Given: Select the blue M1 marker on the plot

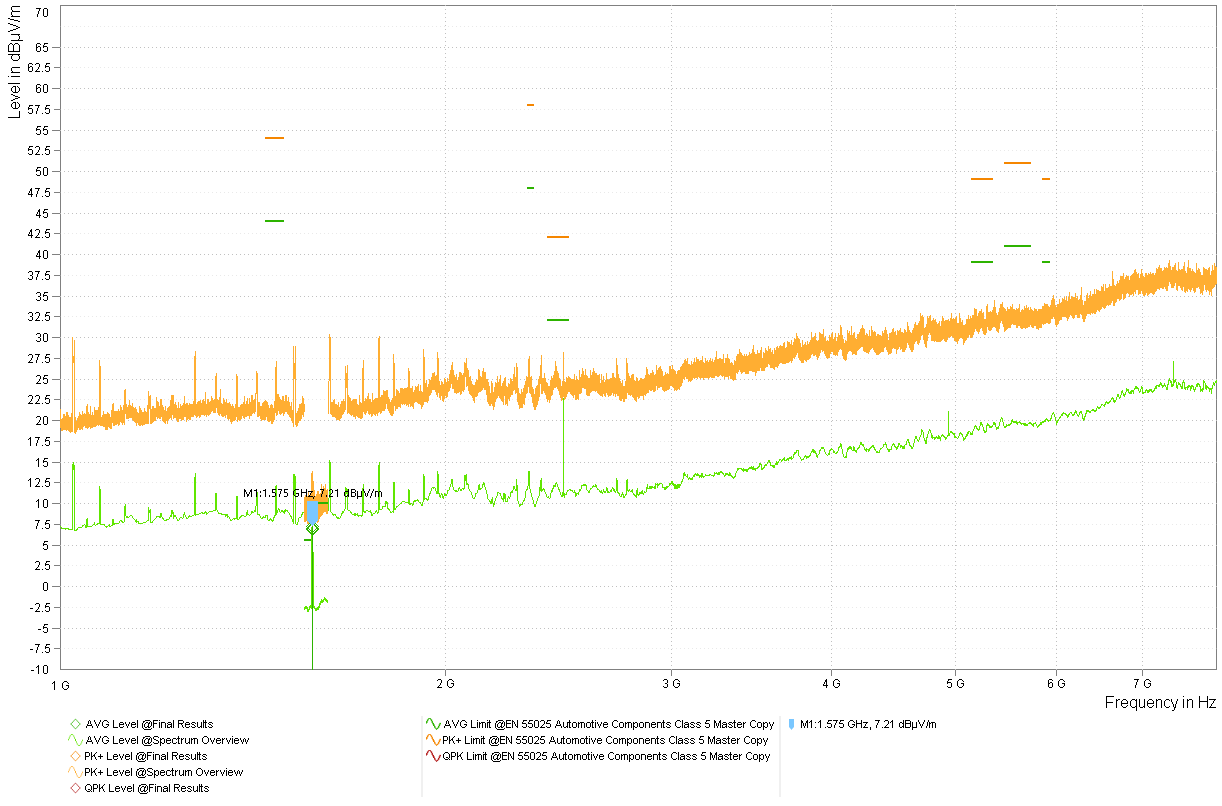Looking at the screenshot, I should (312, 510).
